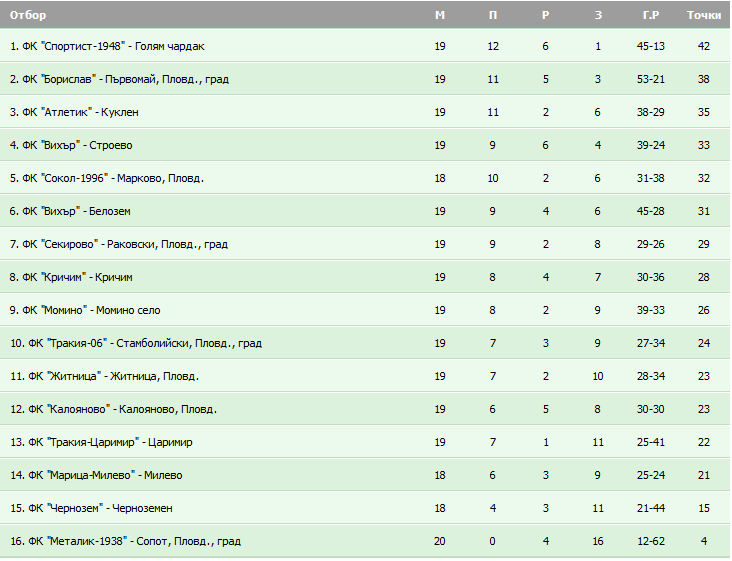Open ФК Марица-Милево team entry

tap(96, 476)
